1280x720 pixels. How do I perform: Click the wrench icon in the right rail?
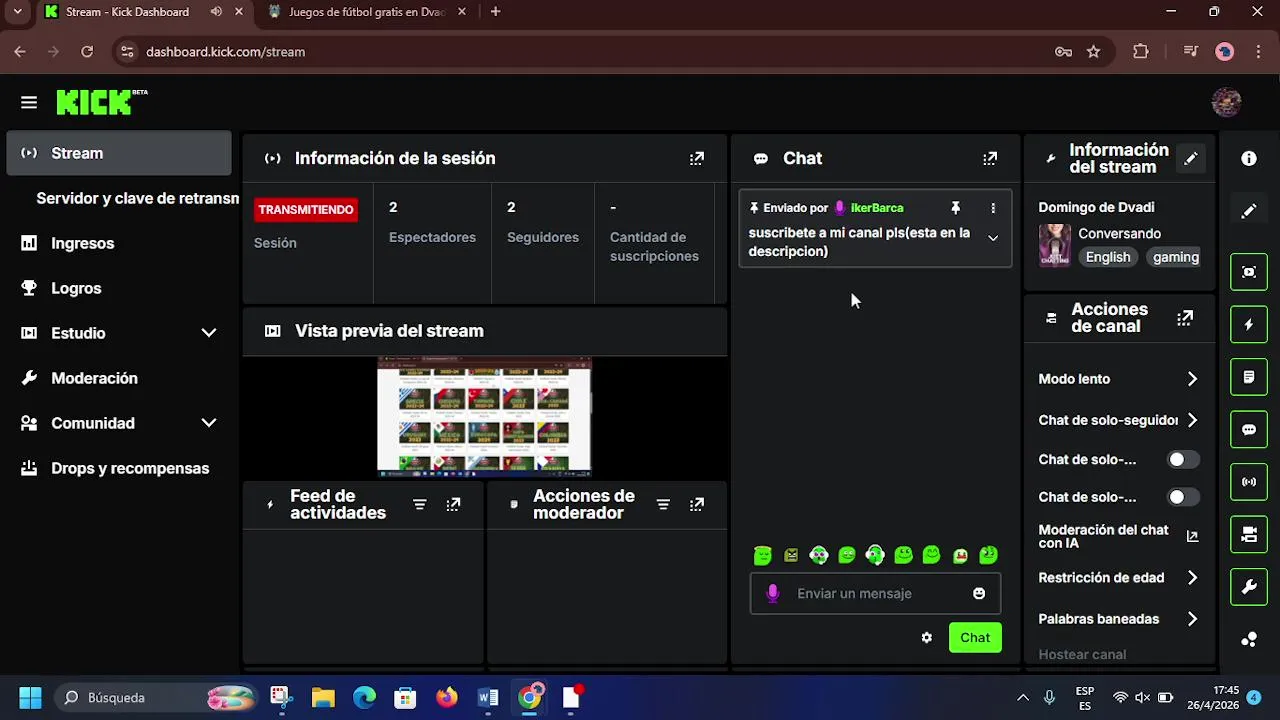point(1249,587)
